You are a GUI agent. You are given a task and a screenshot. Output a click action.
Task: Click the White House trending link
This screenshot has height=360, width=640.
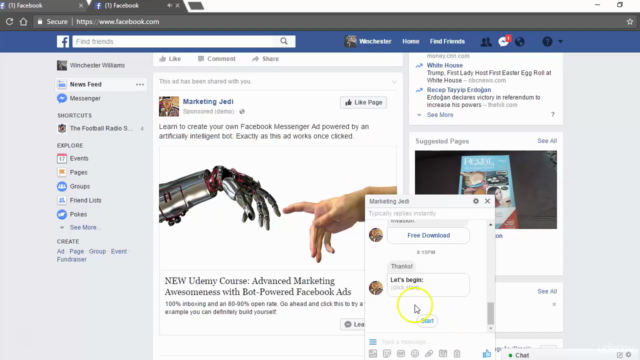tap(444, 65)
